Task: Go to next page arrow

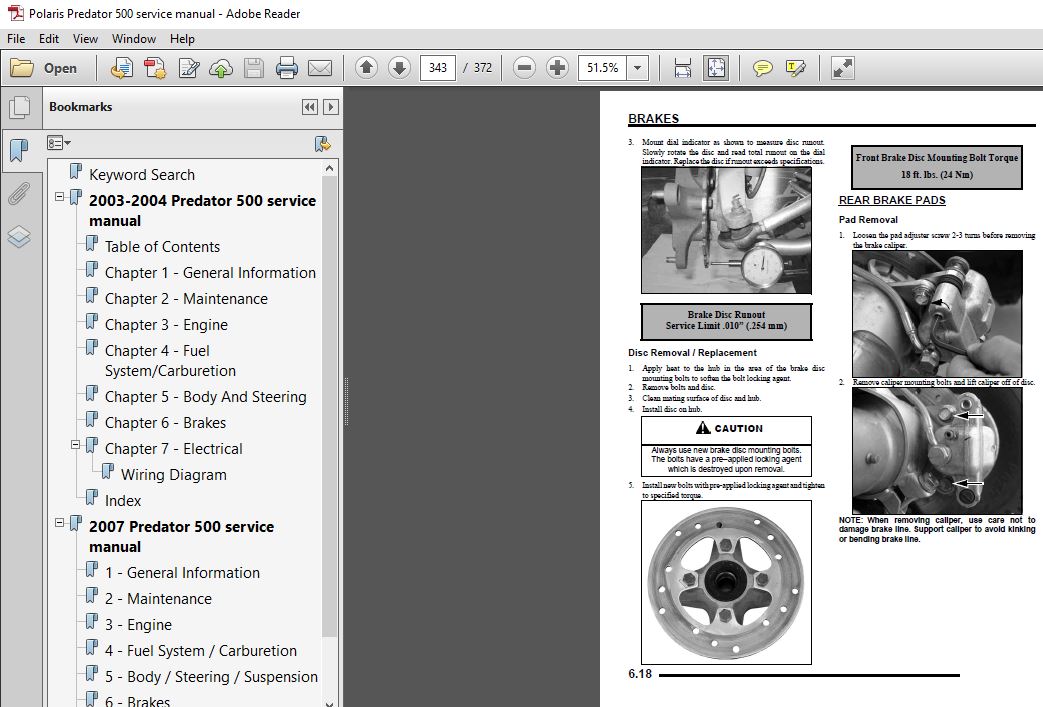Action: 399,67
